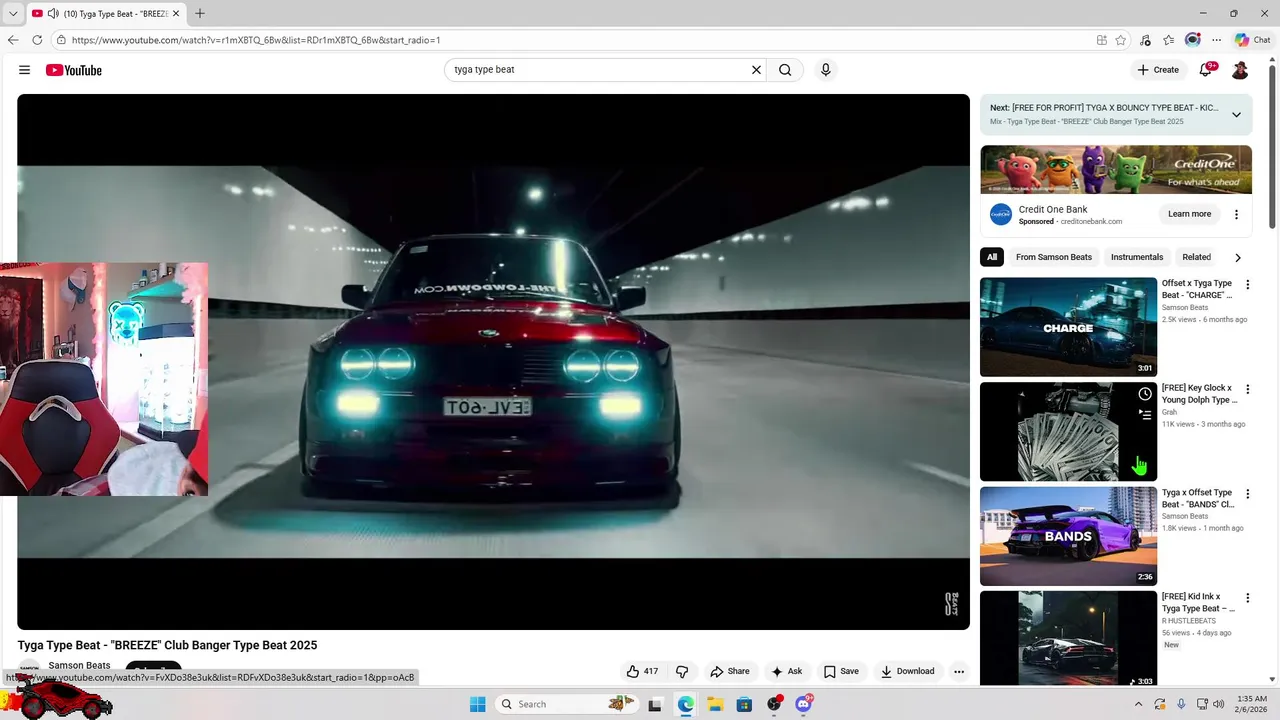The height and width of the screenshot is (720, 1280).
Task: Open the Samson Beats channel name
Action: tap(79, 665)
